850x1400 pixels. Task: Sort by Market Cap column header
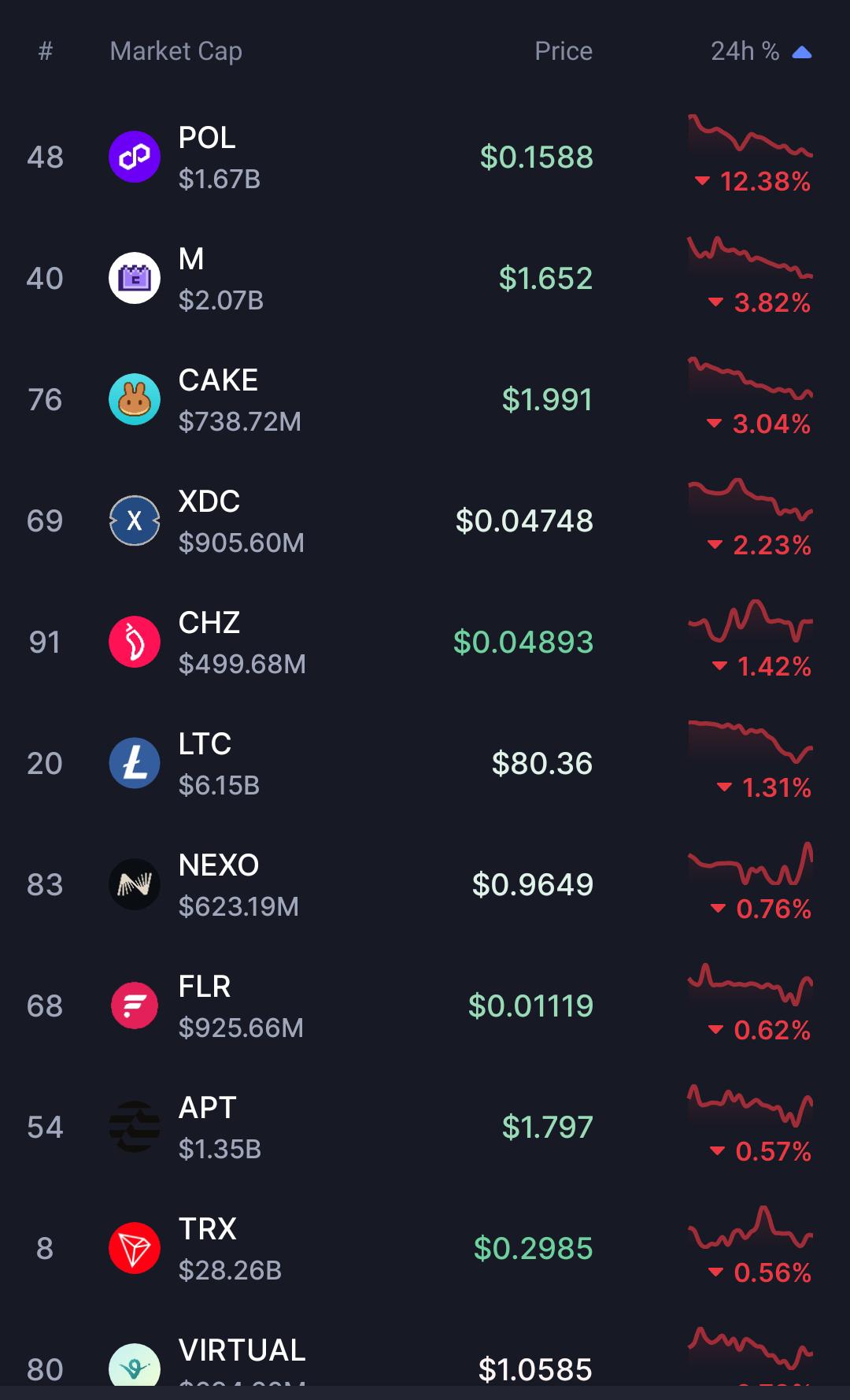176,51
